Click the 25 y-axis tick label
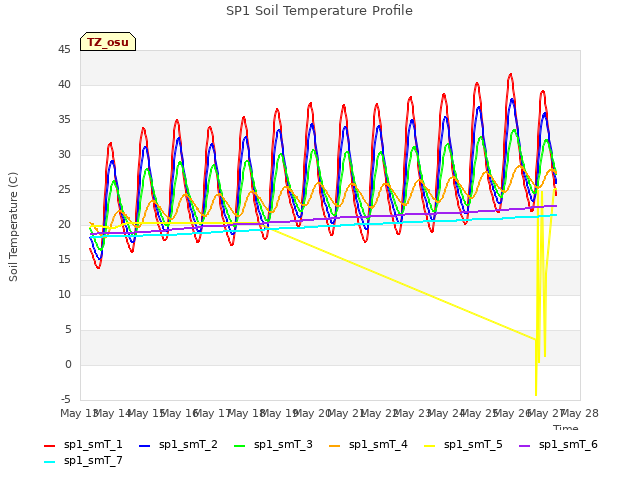The height and width of the screenshot is (480, 640). (64, 189)
